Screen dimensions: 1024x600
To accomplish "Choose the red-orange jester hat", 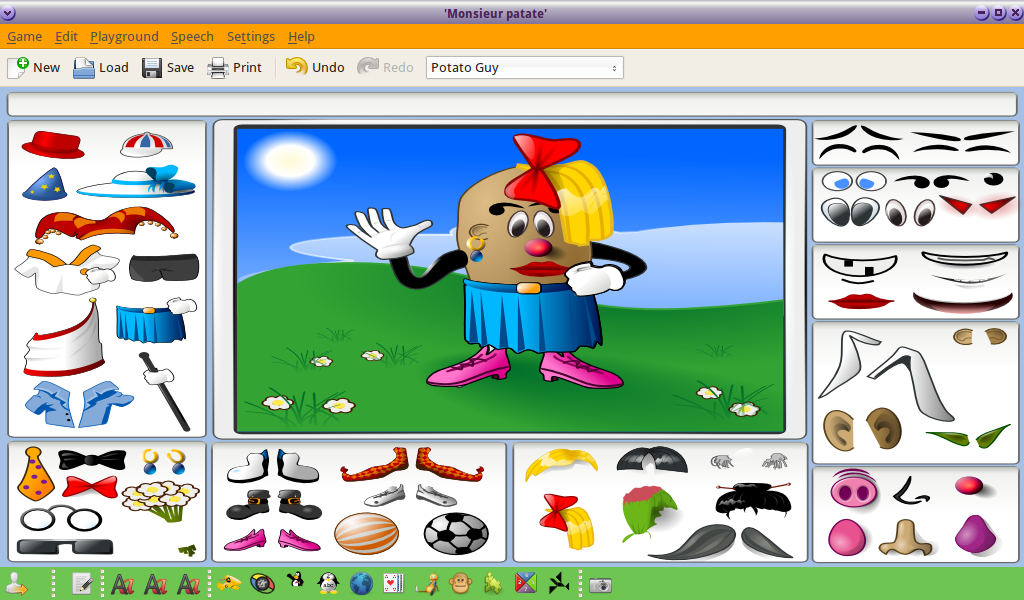I will (106, 225).
